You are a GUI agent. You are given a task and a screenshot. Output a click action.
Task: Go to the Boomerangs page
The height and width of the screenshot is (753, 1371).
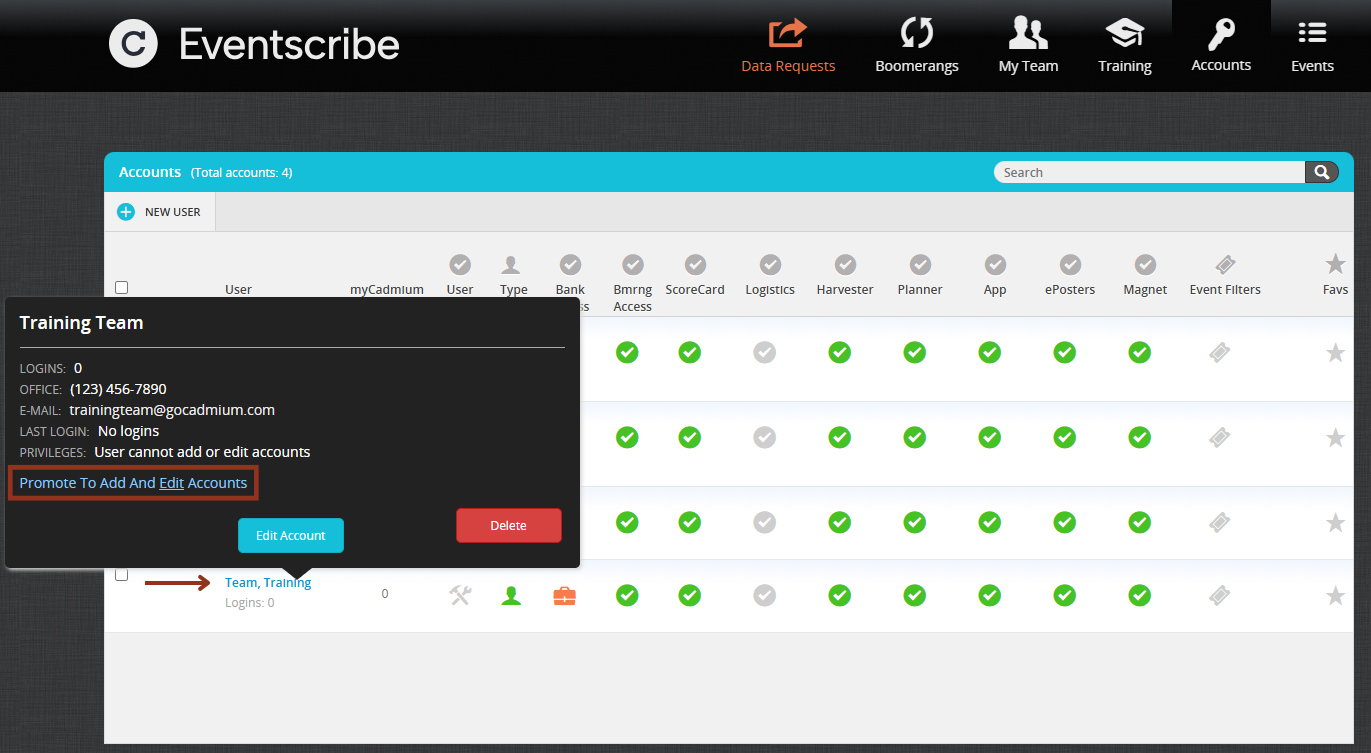916,46
